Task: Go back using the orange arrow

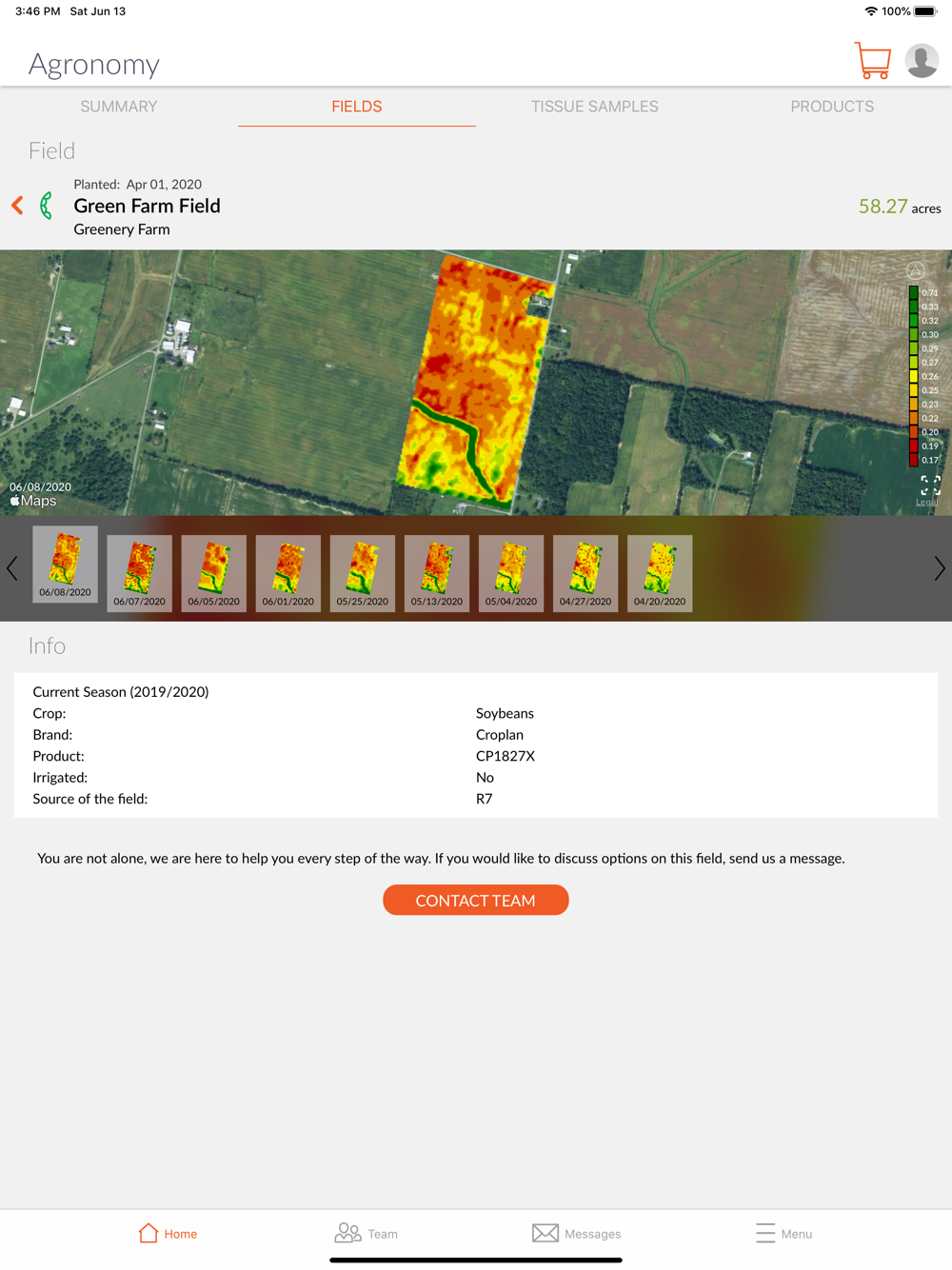Action: point(17,206)
